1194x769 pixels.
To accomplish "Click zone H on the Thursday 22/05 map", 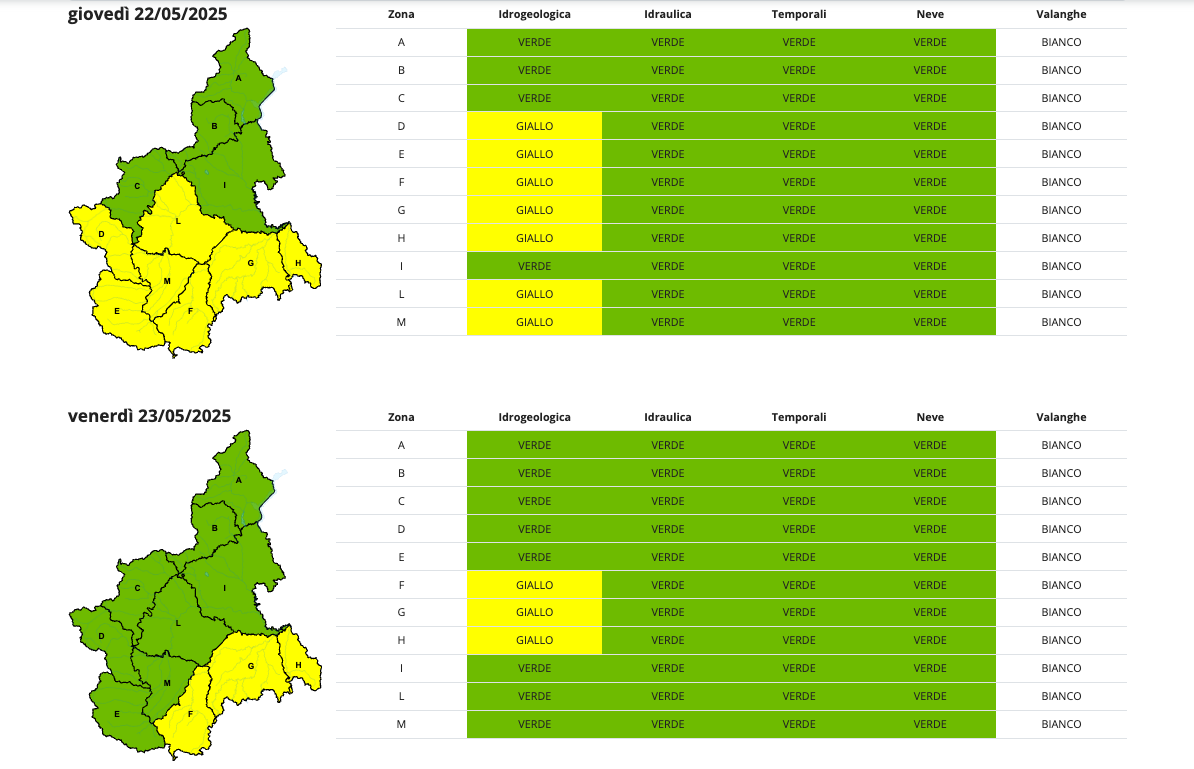I will click(299, 263).
